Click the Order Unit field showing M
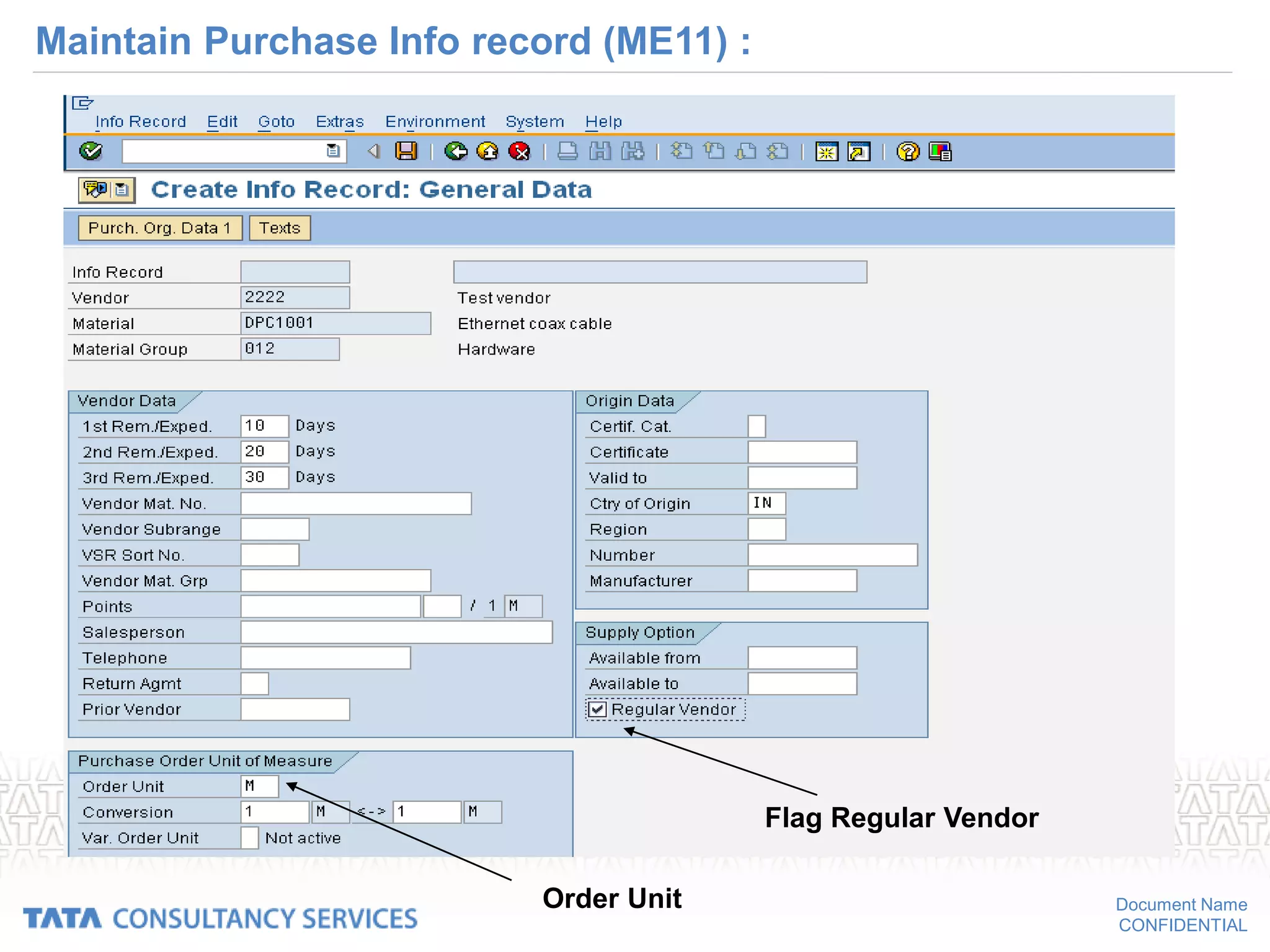 tap(260, 786)
